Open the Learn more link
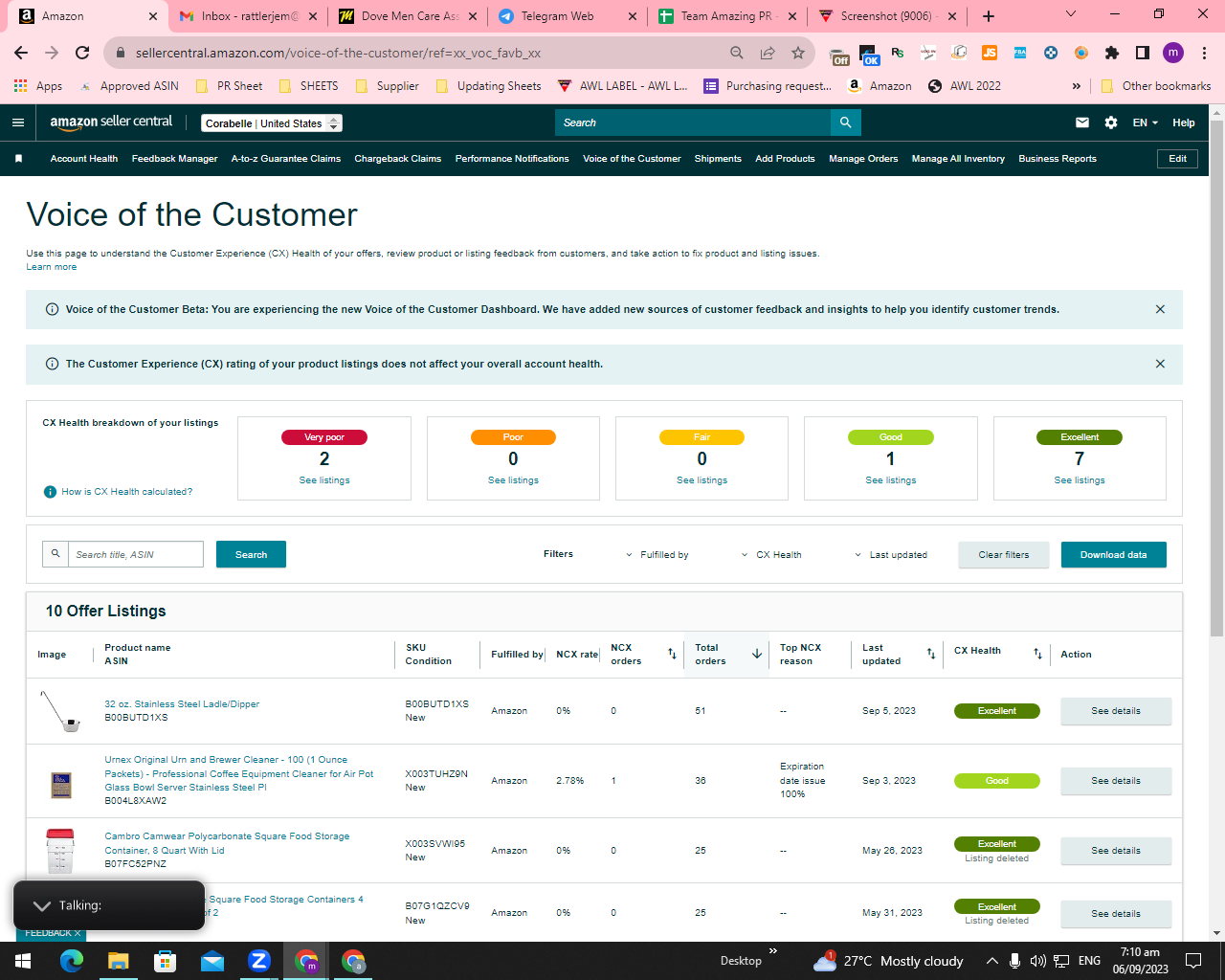 (x=52, y=267)
